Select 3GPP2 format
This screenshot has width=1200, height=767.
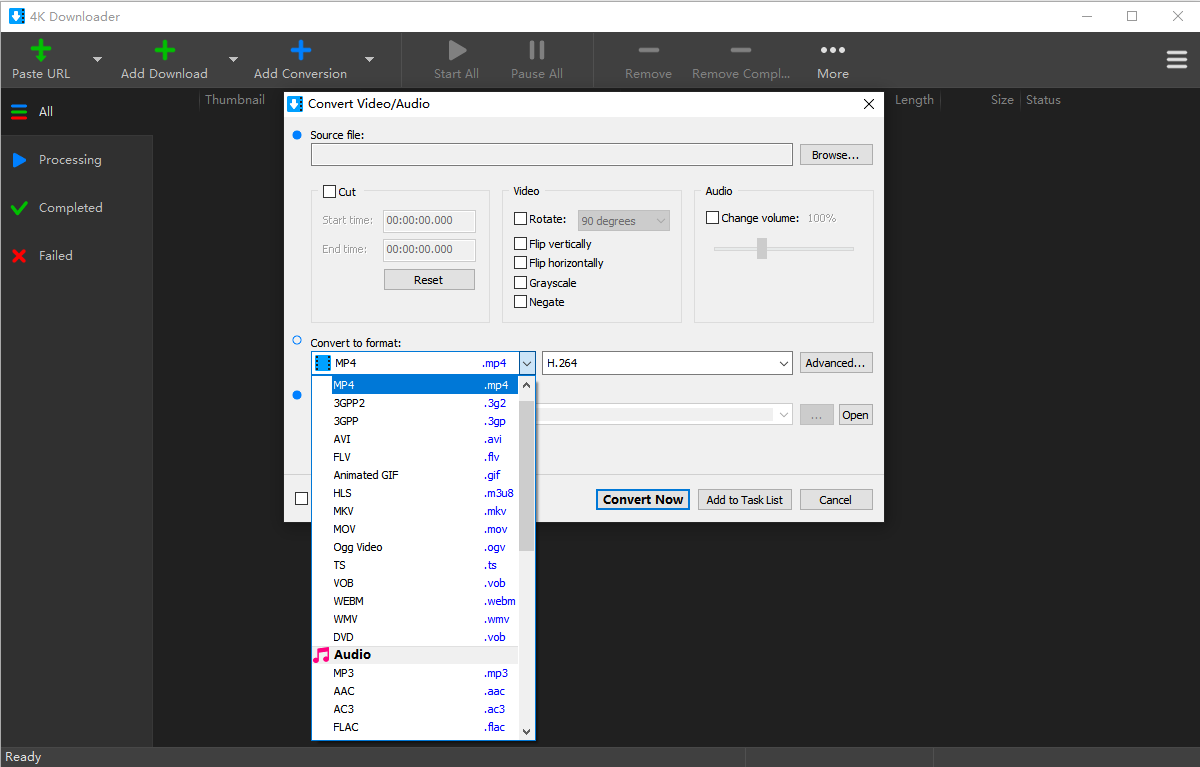pyautogui.click(x=415, y=403)
